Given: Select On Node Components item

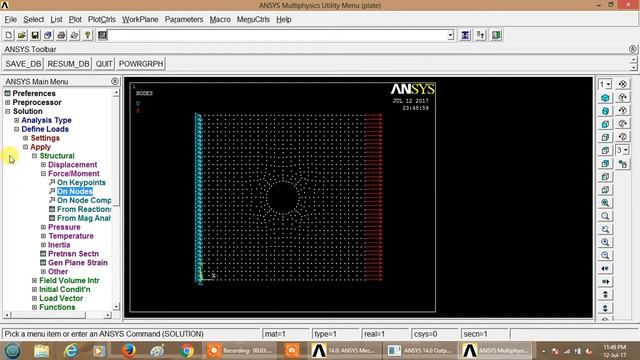Looking at the screenshot, I should coord(84,200).
